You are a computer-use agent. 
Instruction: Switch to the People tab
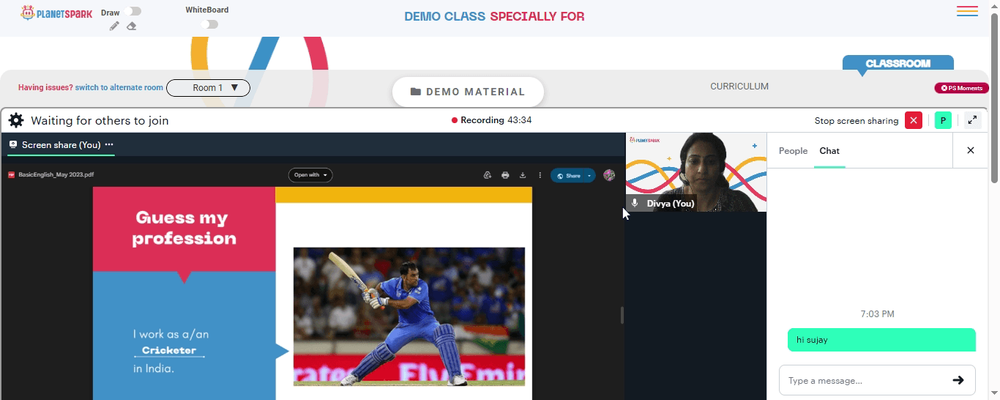click(x=793, y=151)
